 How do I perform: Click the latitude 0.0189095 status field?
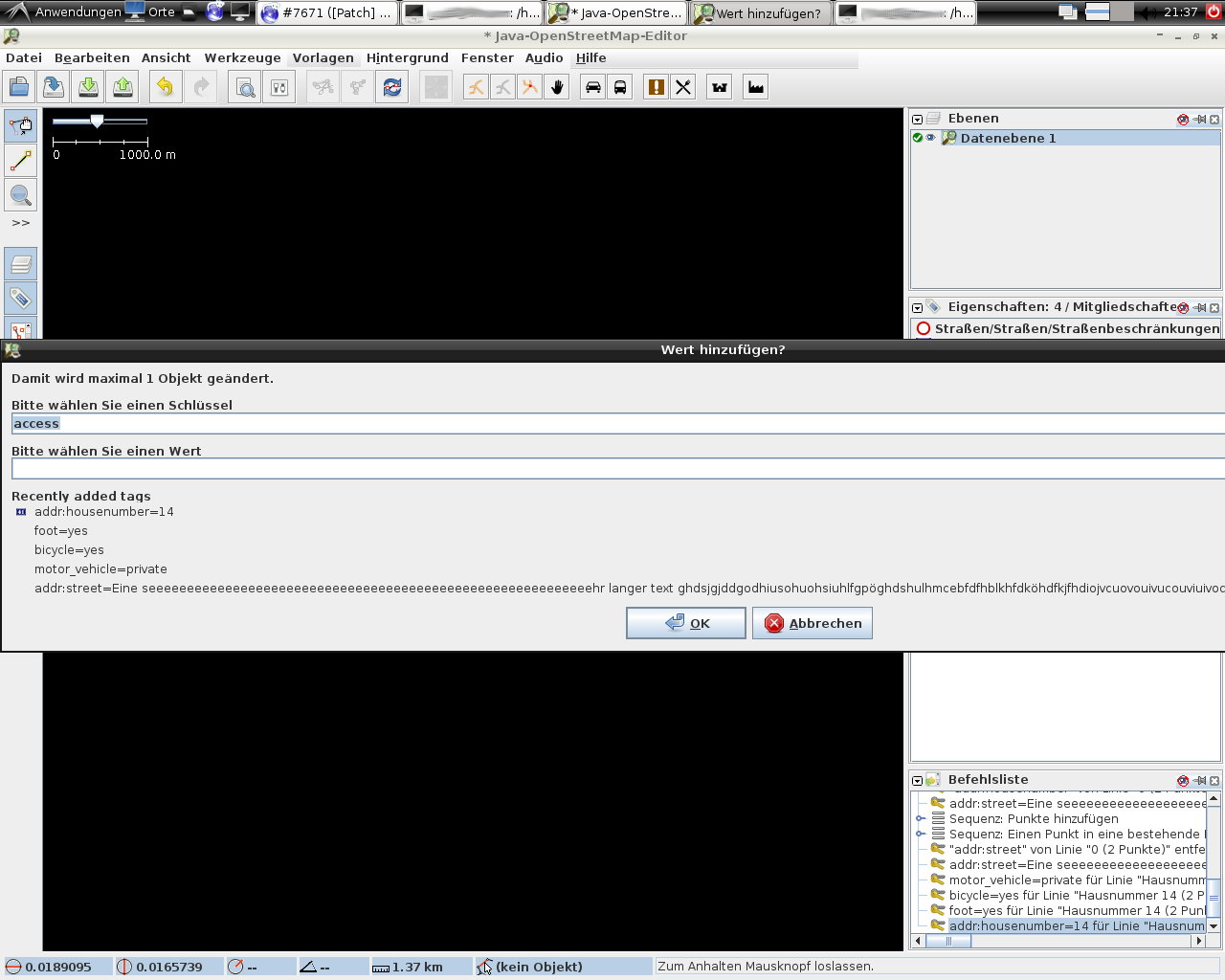[57, 967]
